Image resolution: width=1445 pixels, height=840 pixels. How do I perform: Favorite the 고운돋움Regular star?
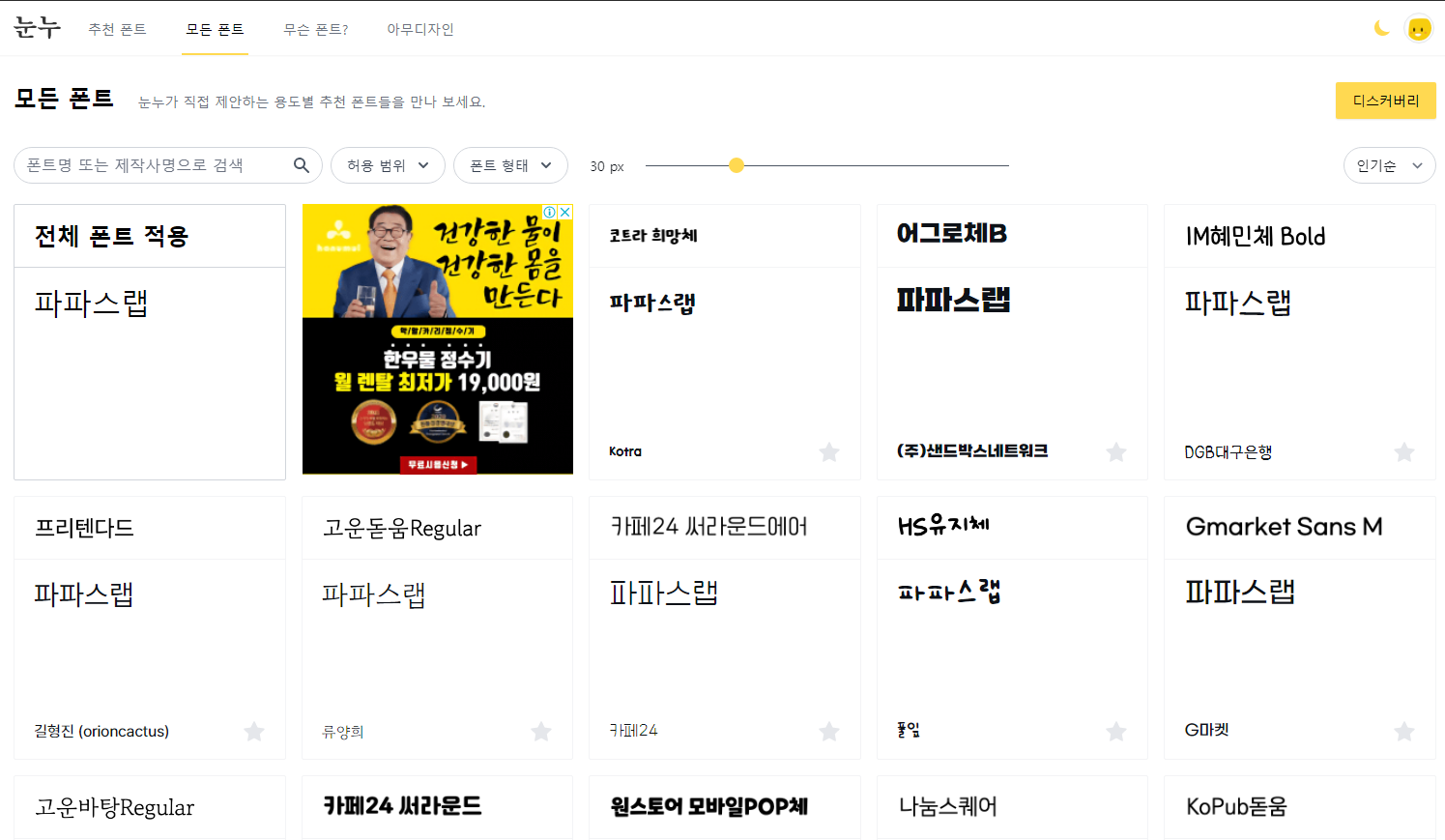[x=541, y=732]
